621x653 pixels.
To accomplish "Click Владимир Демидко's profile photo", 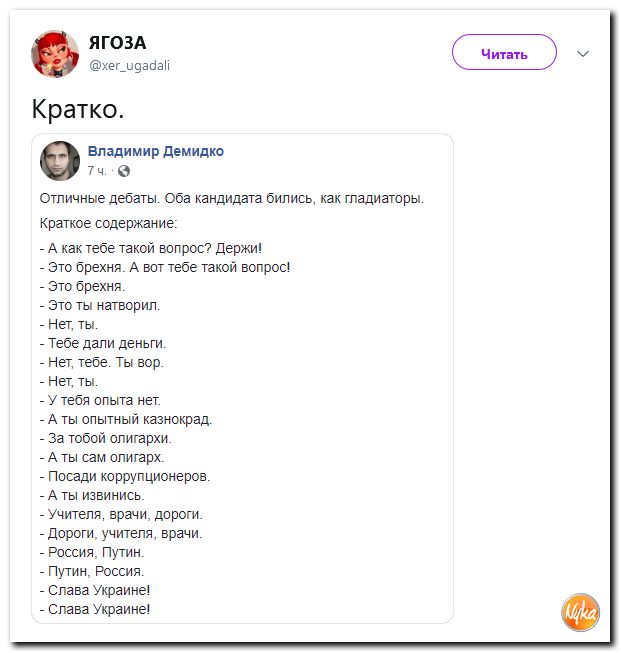I will click(x=60, y=160).
